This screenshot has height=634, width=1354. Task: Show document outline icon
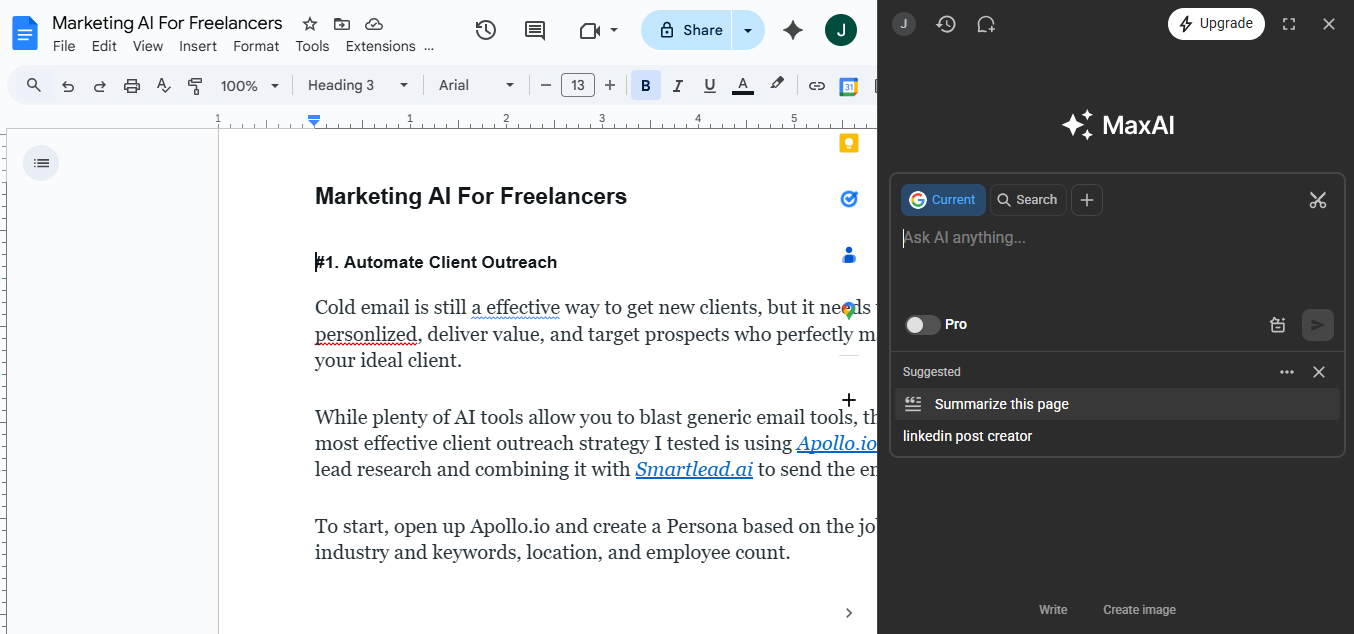coord(41,163)
